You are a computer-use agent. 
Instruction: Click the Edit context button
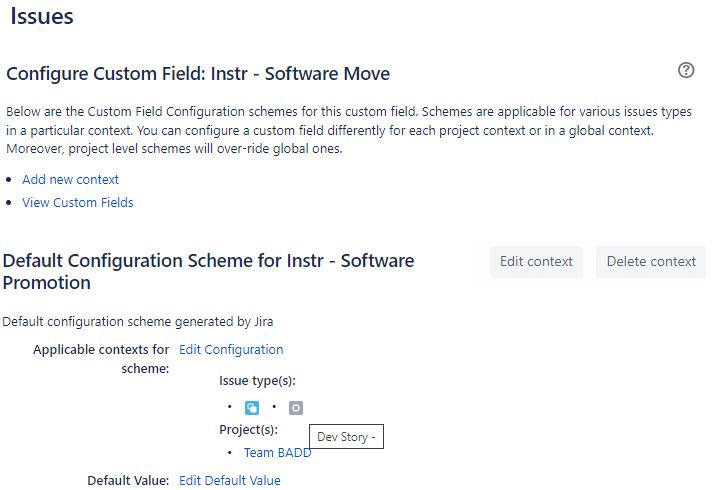(x=536, y=262)
